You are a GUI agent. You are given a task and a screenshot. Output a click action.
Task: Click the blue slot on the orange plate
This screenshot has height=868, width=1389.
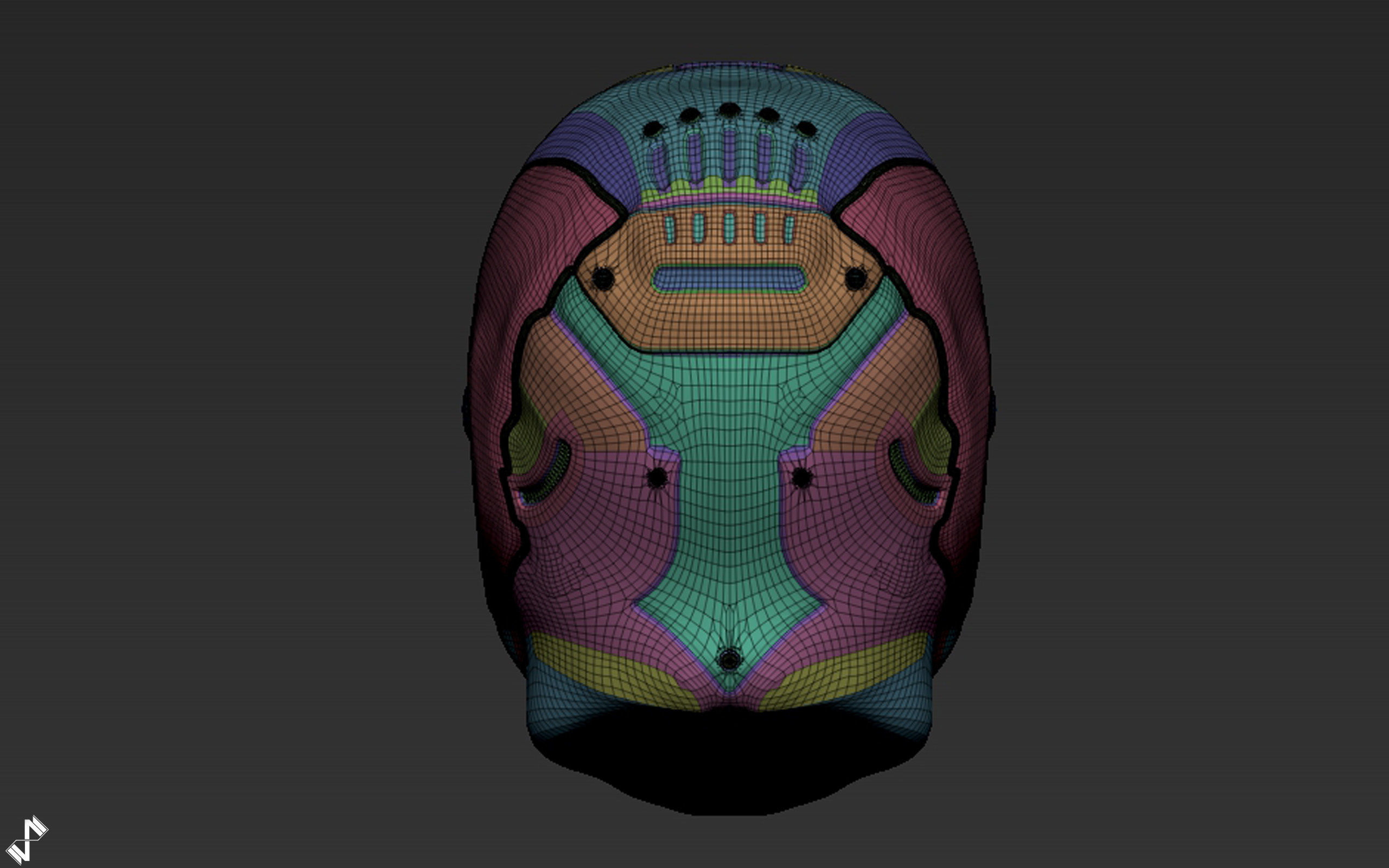[730, 279]
